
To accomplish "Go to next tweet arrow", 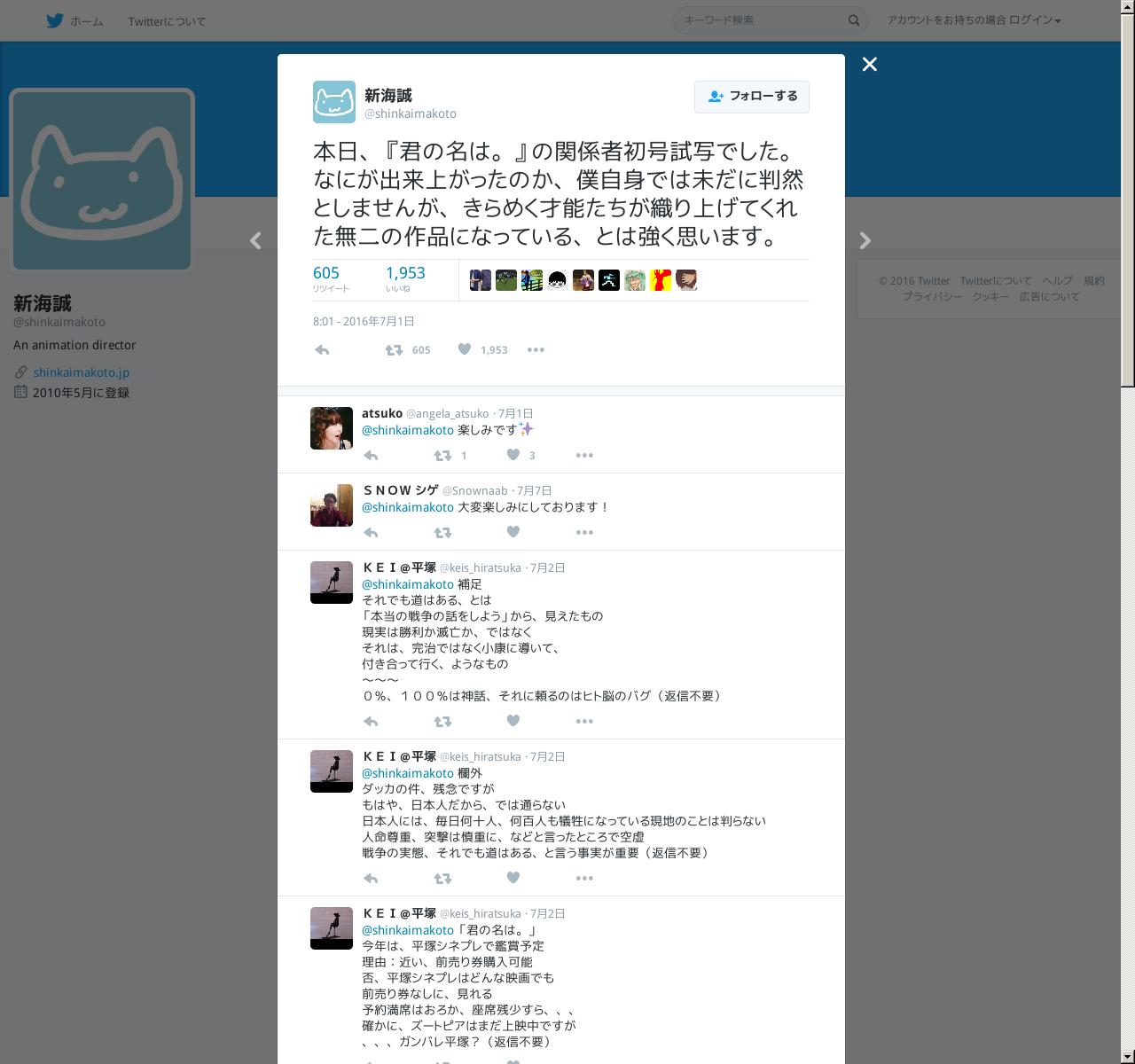I will pos(865,240).
